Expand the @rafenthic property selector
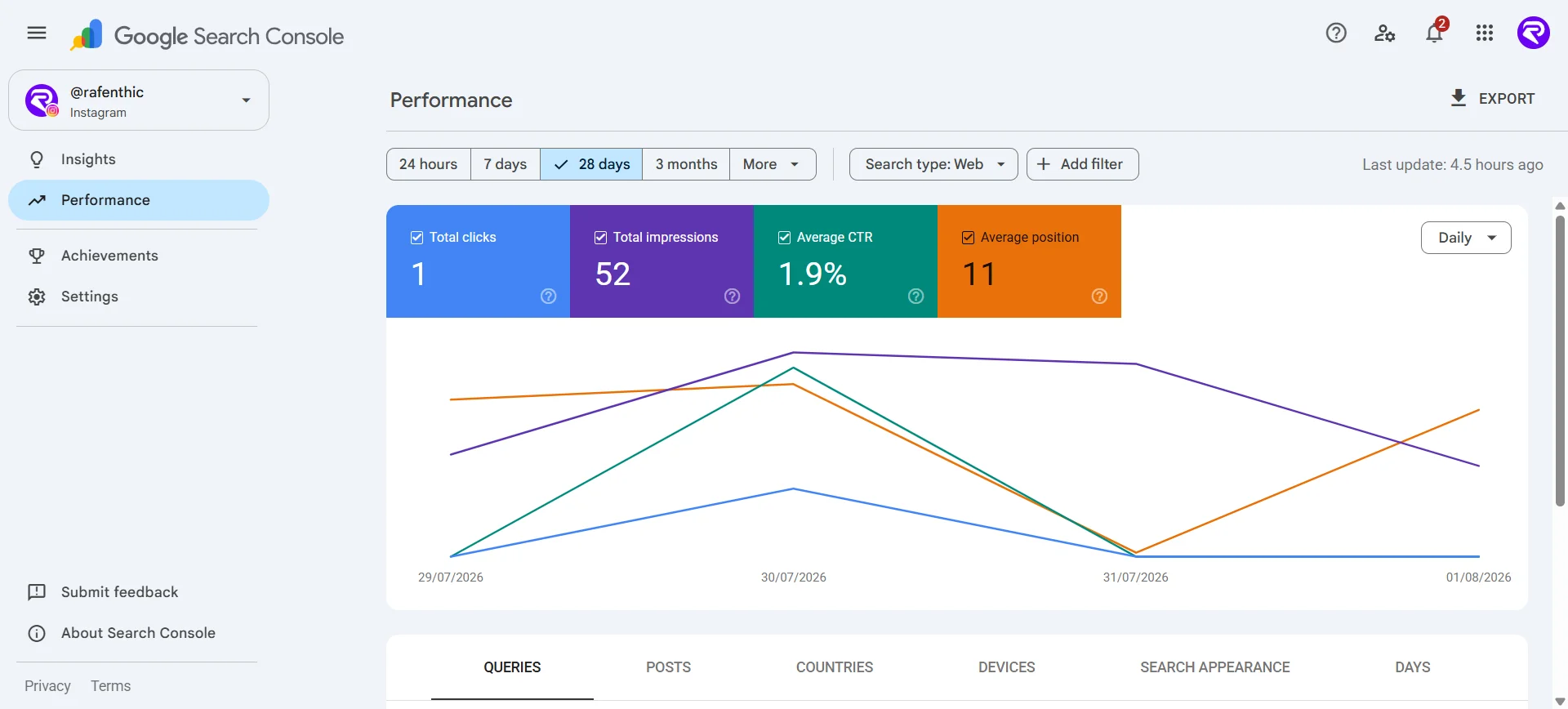Screen dimensions: 1568x709 point(139,100)
